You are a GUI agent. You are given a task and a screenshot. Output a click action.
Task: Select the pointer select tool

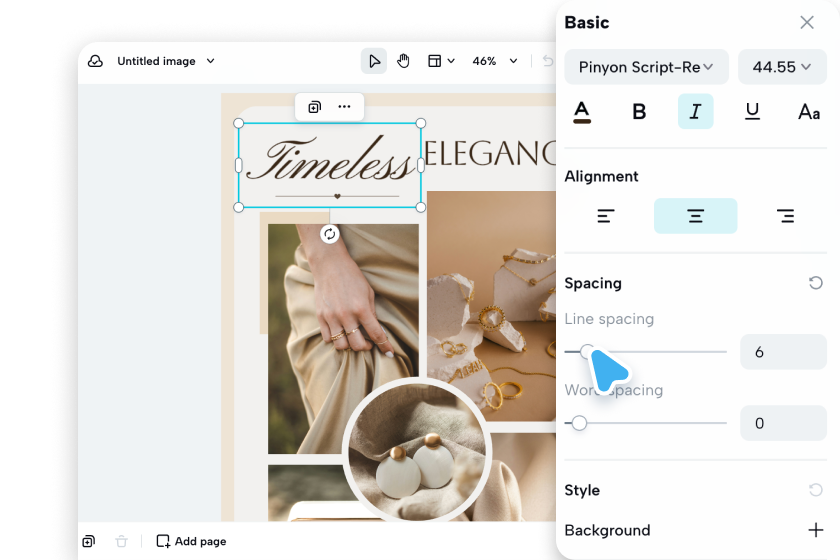pos(374,61)
